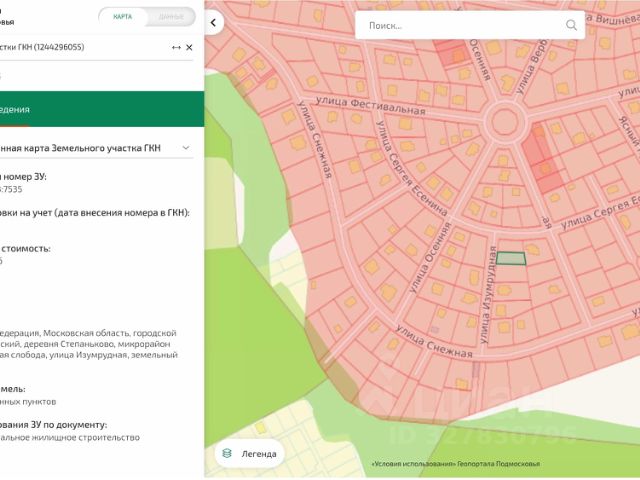Screen dimensions: 640x480
Task: Click the double-arrow resize icon in the card header
Action: click(176, 47)
